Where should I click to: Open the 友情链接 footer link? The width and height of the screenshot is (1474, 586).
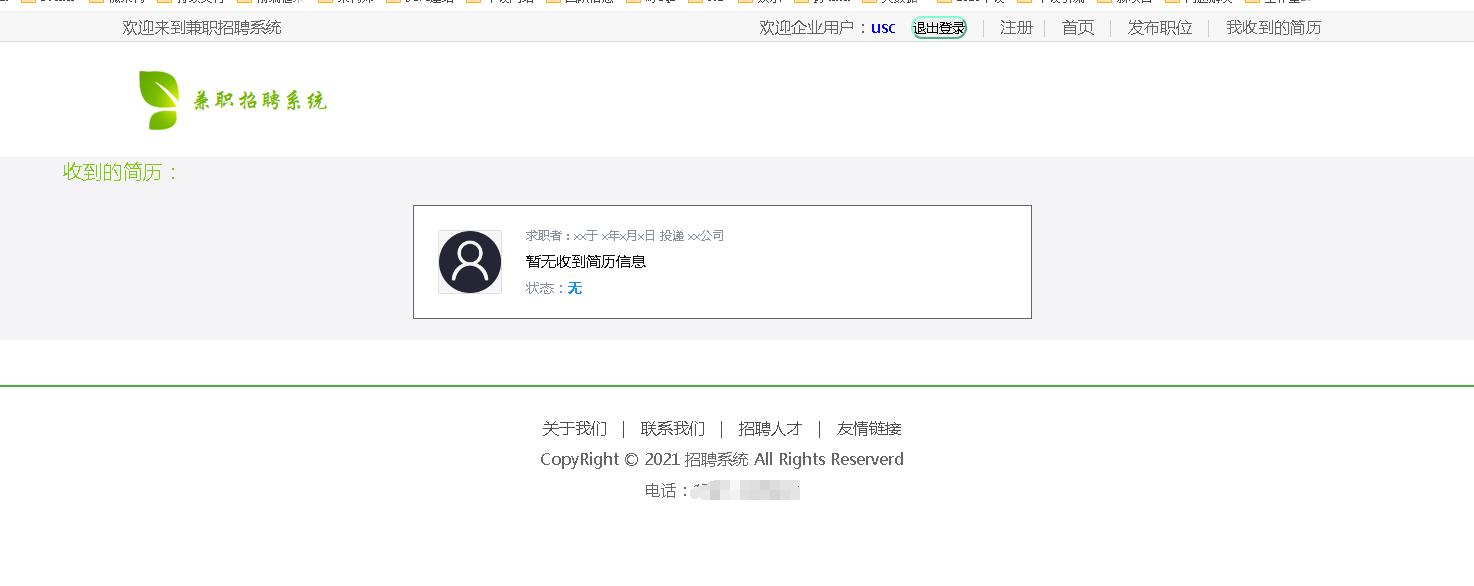pos(868,428)
